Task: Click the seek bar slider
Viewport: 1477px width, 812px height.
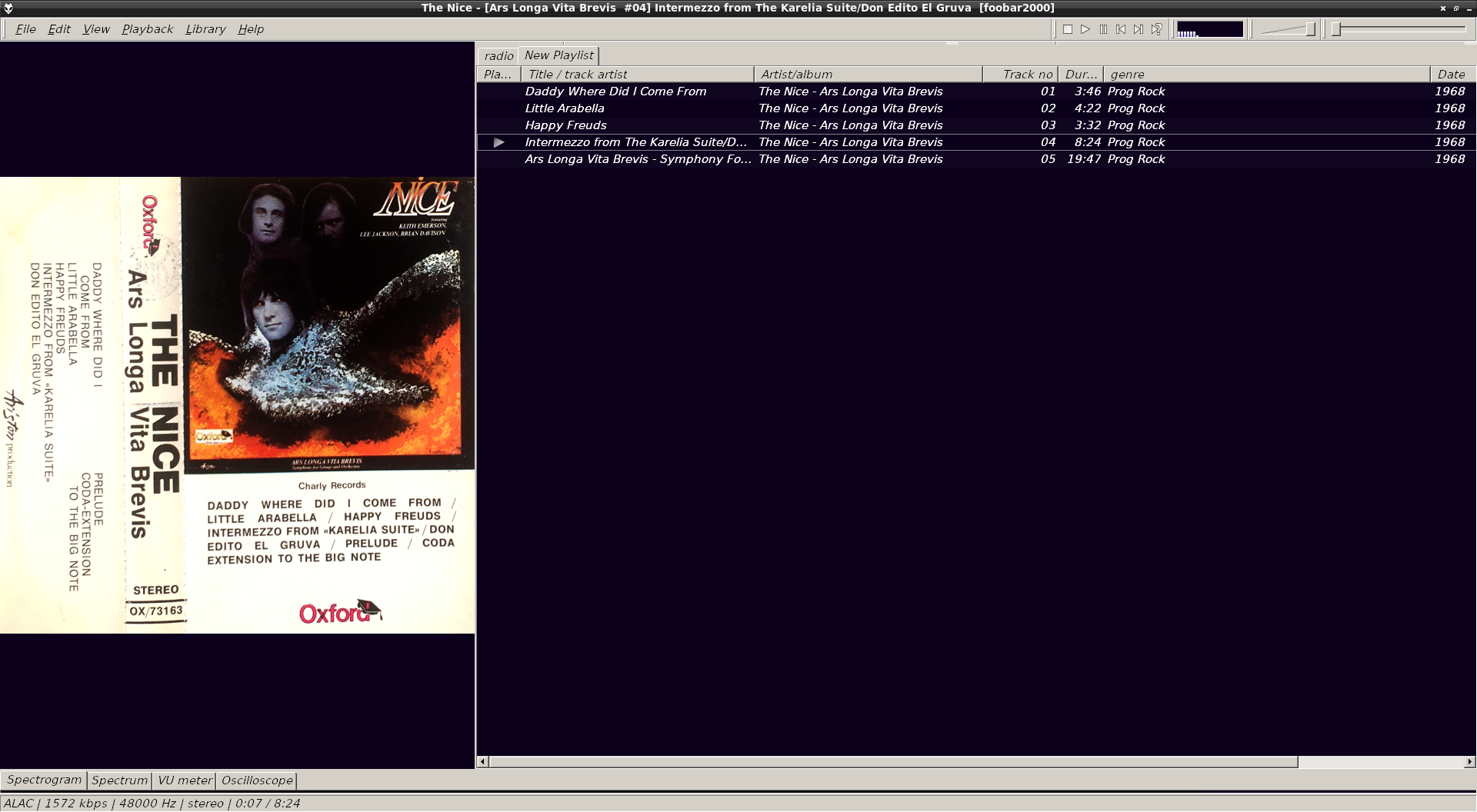Action: (1400, 29)
